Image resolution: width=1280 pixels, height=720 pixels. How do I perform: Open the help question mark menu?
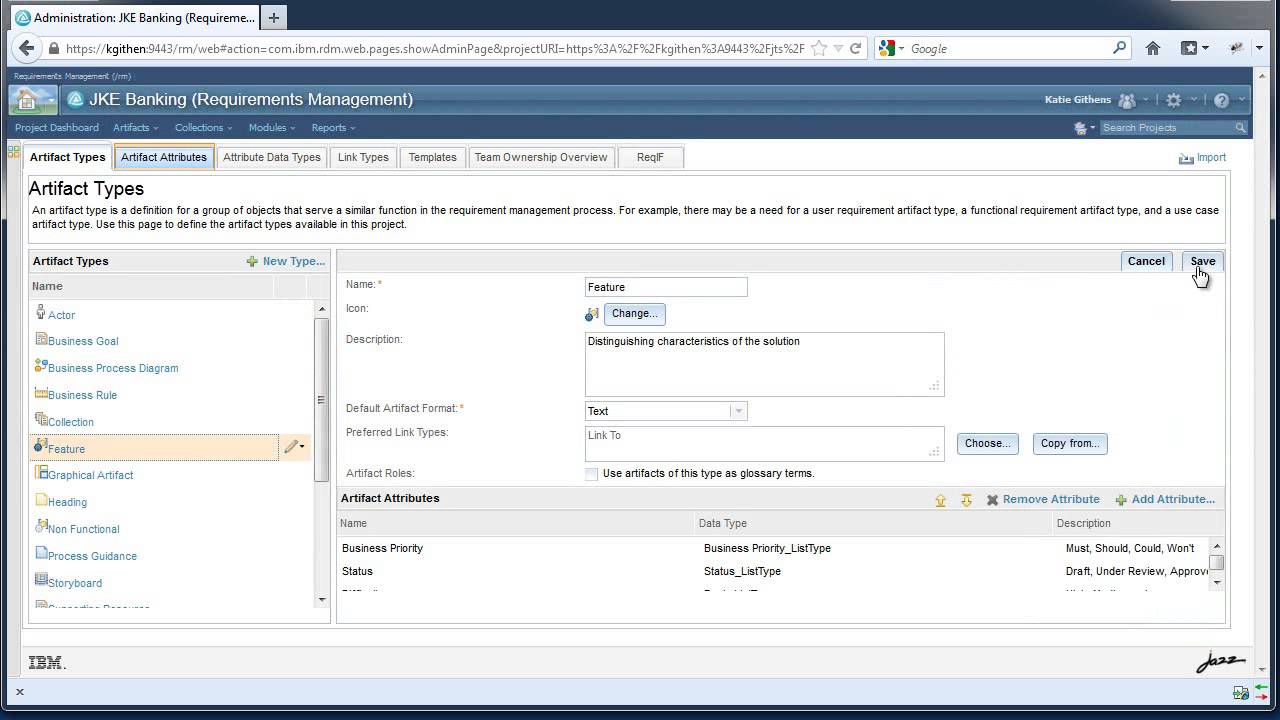pos(1221,100)
